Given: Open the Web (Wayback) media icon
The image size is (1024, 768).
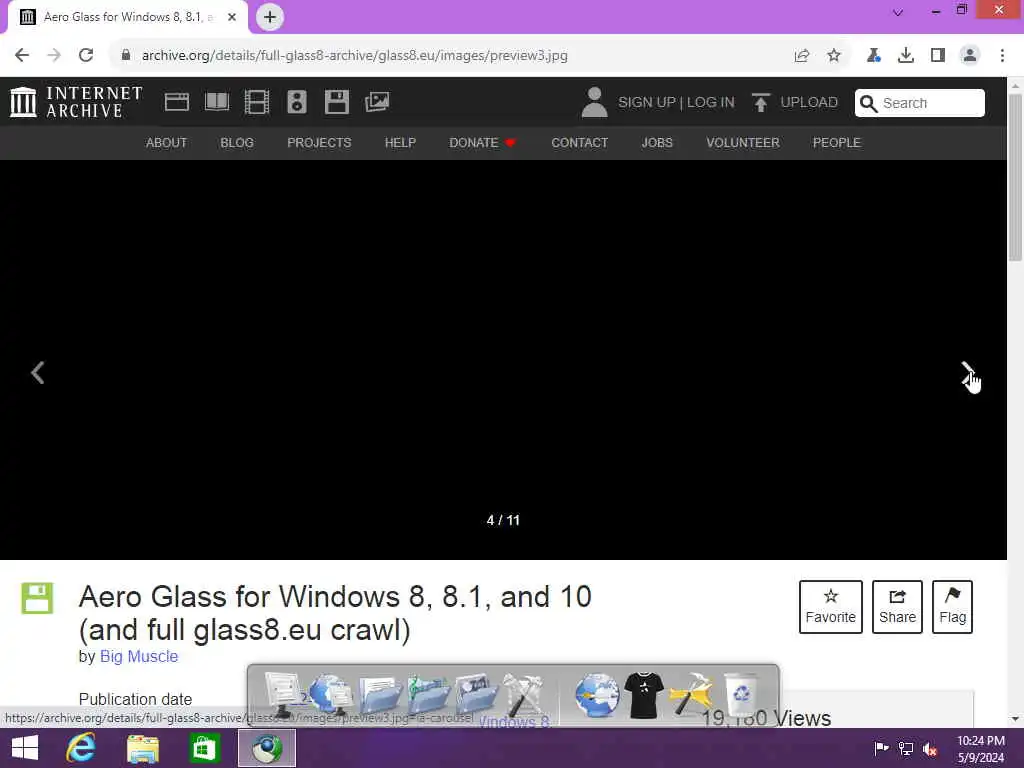Looking at the screenshot, I should (x=176, y=102).
